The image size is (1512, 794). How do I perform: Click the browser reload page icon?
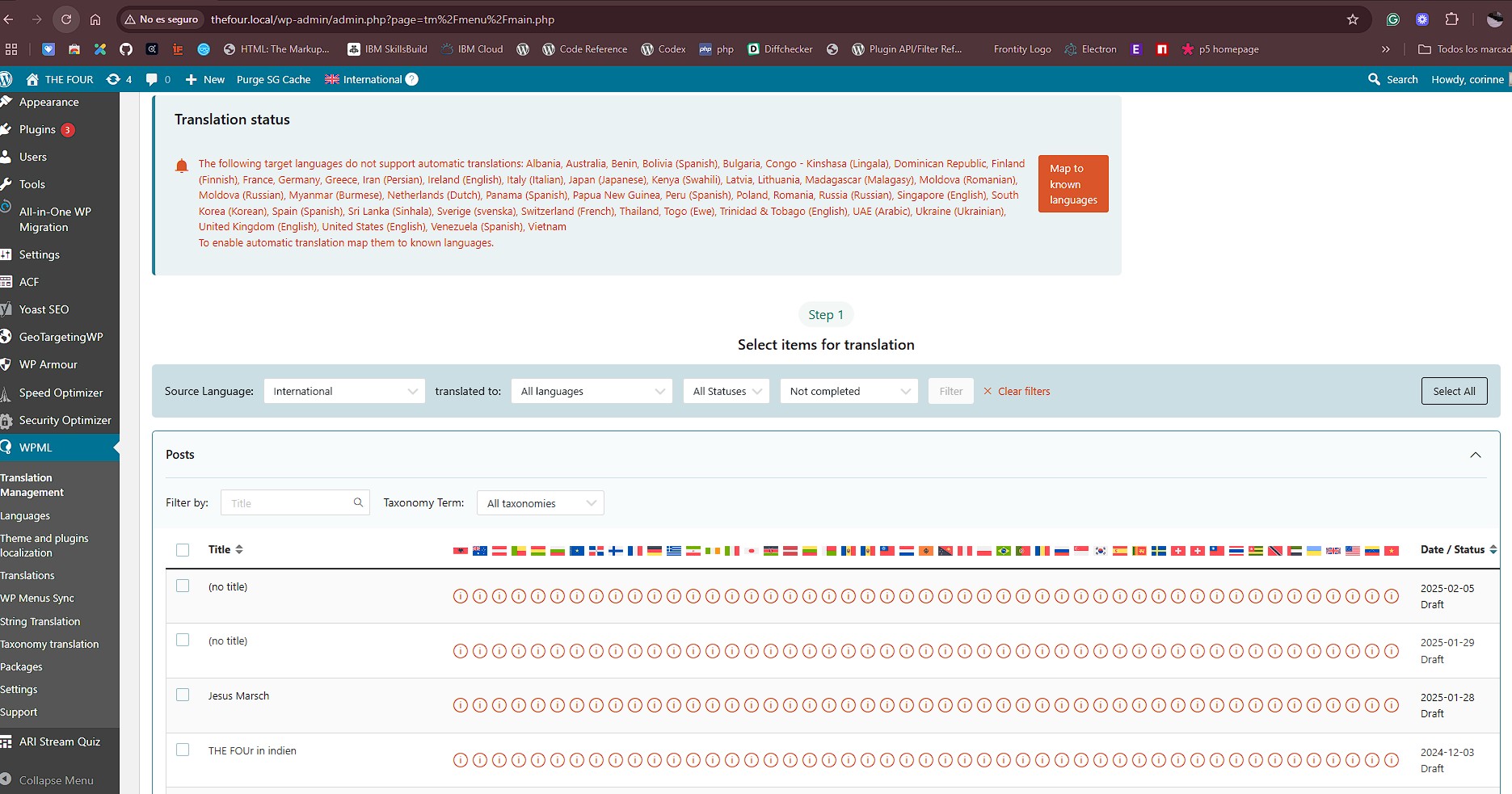tap(66, 19)
